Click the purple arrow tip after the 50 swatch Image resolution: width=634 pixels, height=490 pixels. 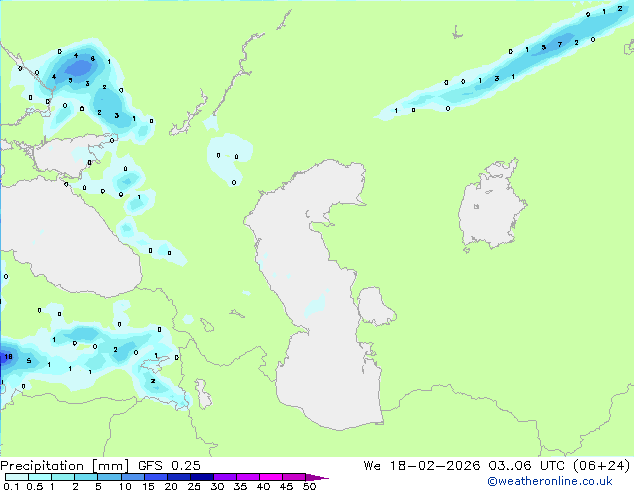(x=317, y=477)
